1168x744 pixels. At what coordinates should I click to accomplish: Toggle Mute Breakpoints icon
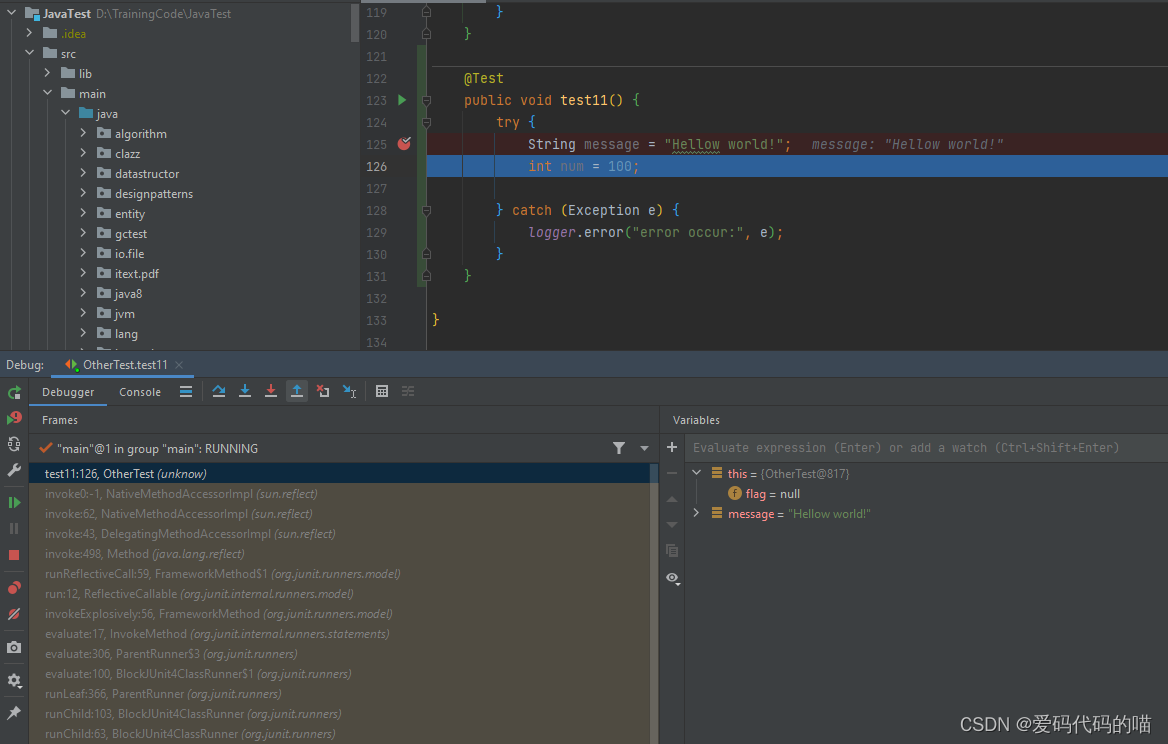[x=14, y=614]
